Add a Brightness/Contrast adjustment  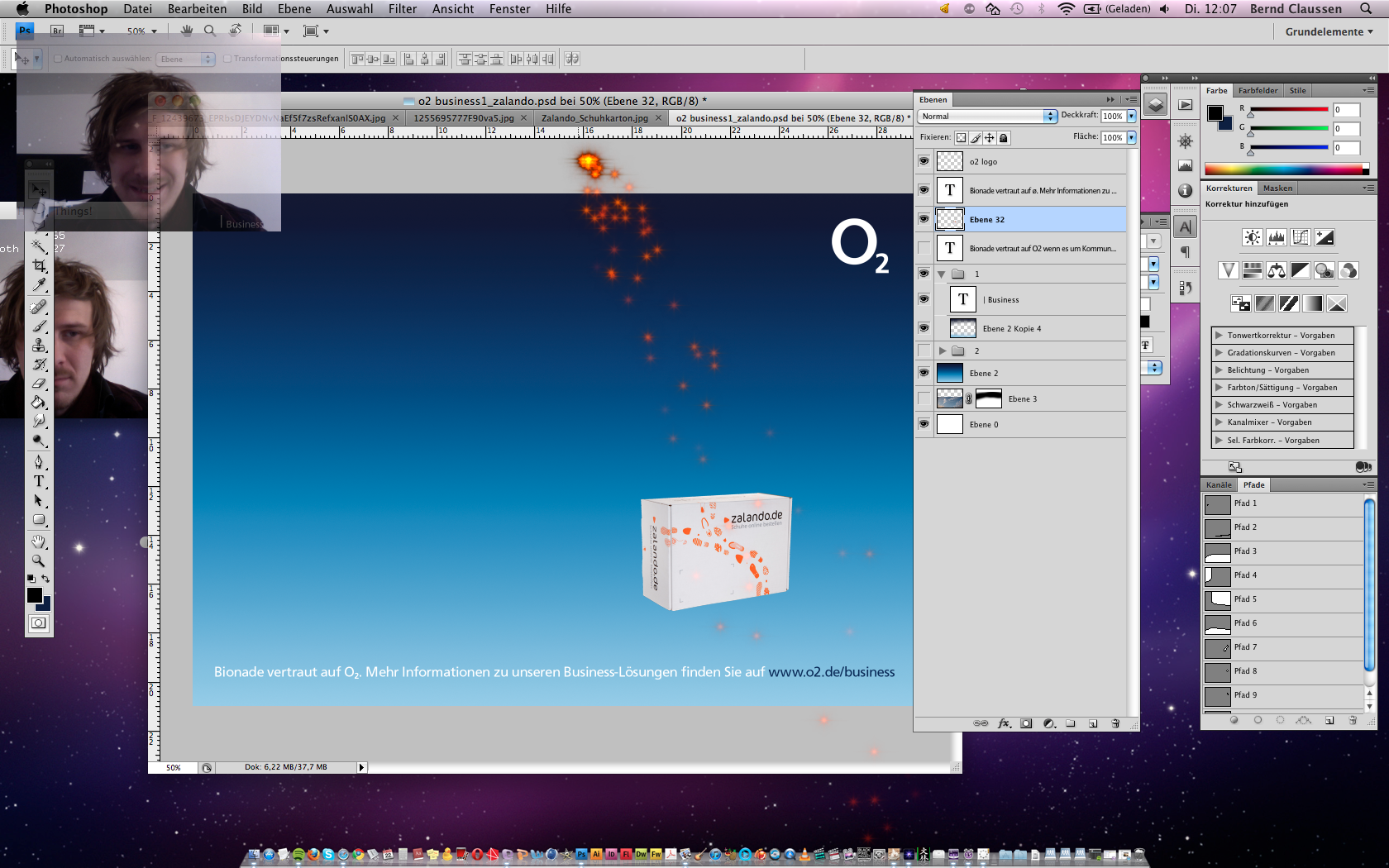pyautogui.click(x=1252, y=238)
